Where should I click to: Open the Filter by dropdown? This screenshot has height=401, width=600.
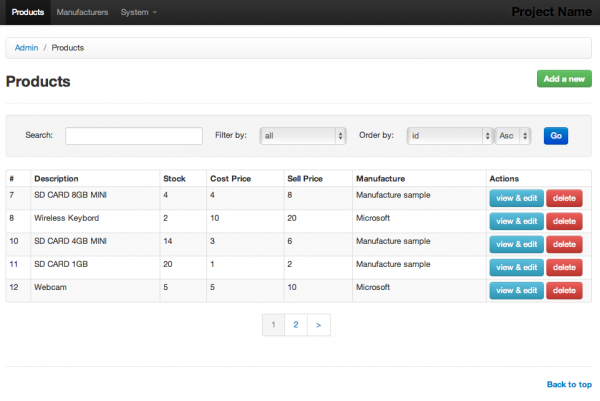pyautogui.click(x=302, y=135)
